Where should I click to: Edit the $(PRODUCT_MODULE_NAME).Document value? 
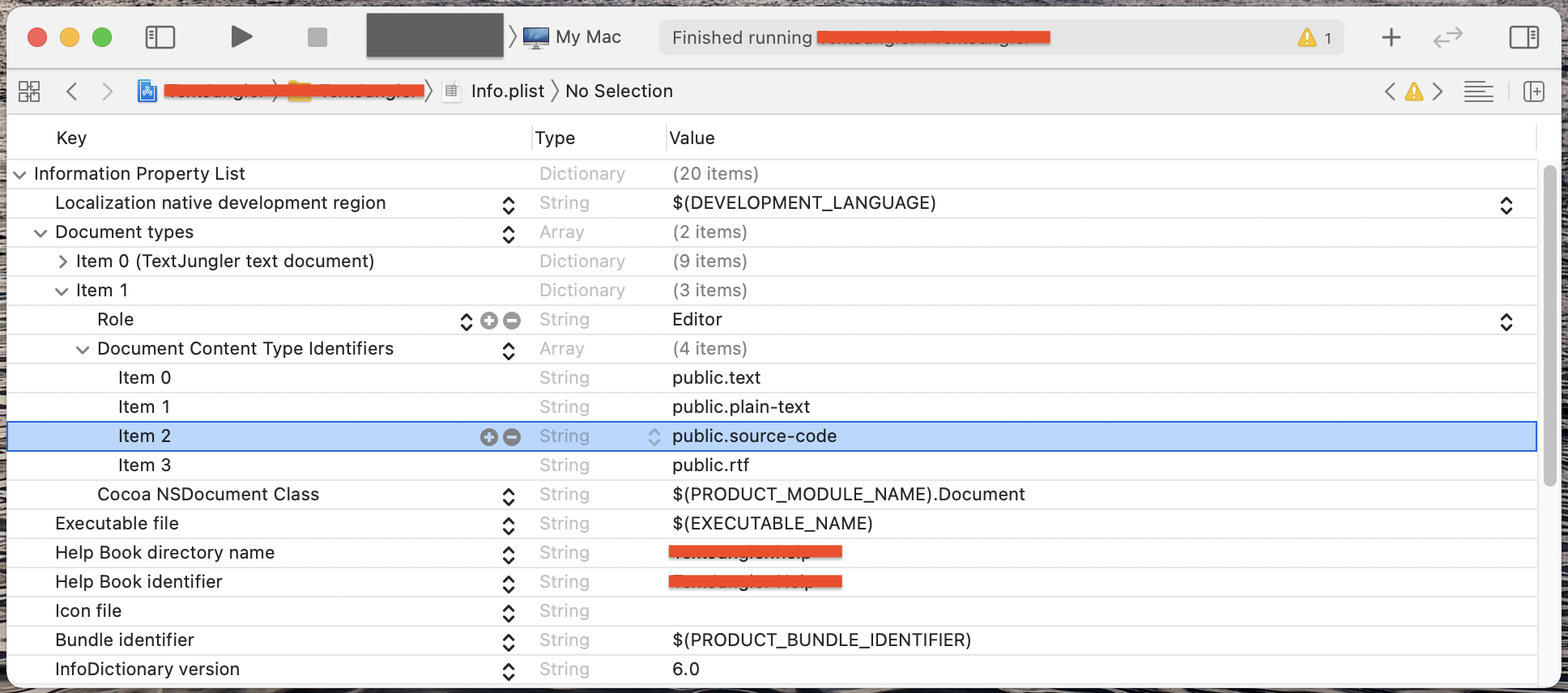coord(848,495)
